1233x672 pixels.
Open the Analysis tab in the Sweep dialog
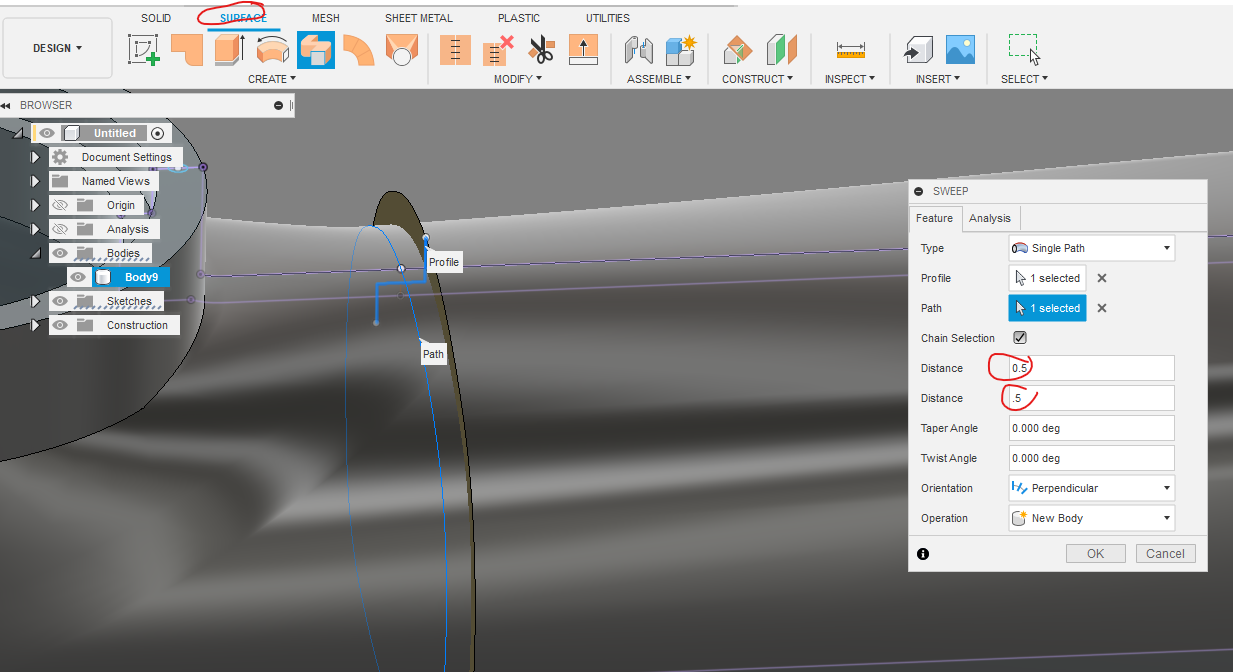coord(989,218)
